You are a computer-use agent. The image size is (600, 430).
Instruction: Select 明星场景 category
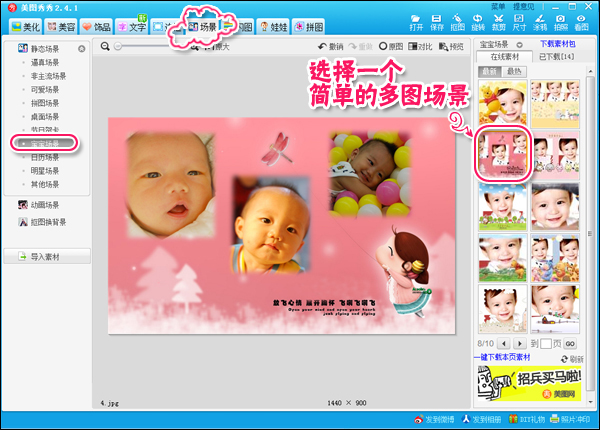[45, 171]
